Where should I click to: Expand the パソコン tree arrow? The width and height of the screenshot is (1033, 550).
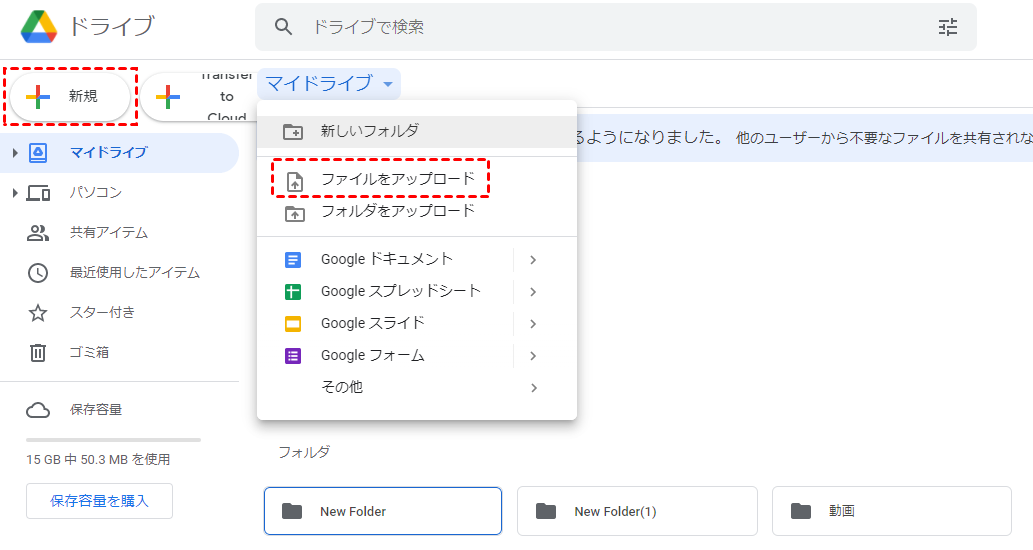pos(15,192)
